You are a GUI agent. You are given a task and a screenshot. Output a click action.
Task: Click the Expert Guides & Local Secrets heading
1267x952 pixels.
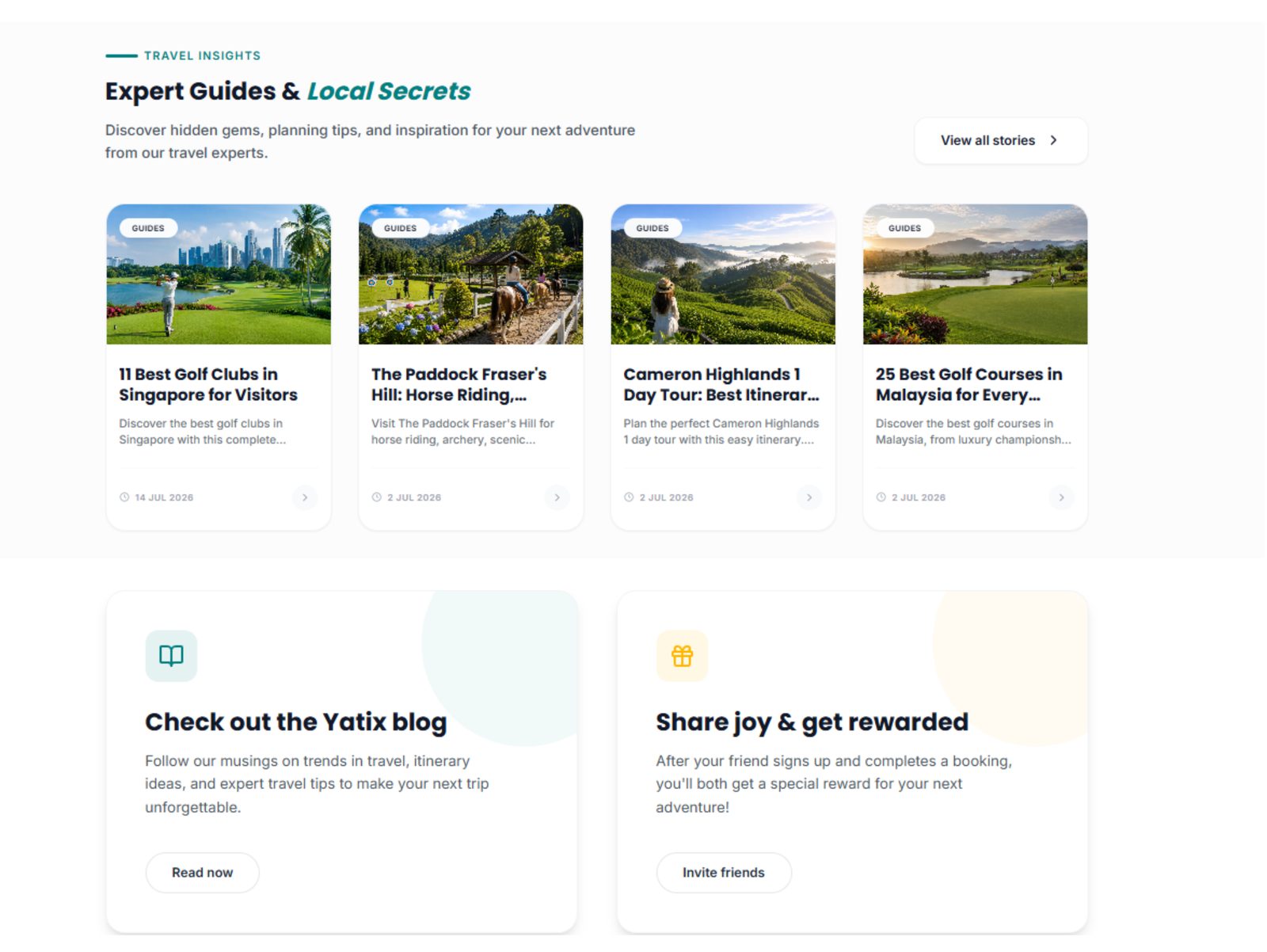click(x=288, y=92)
